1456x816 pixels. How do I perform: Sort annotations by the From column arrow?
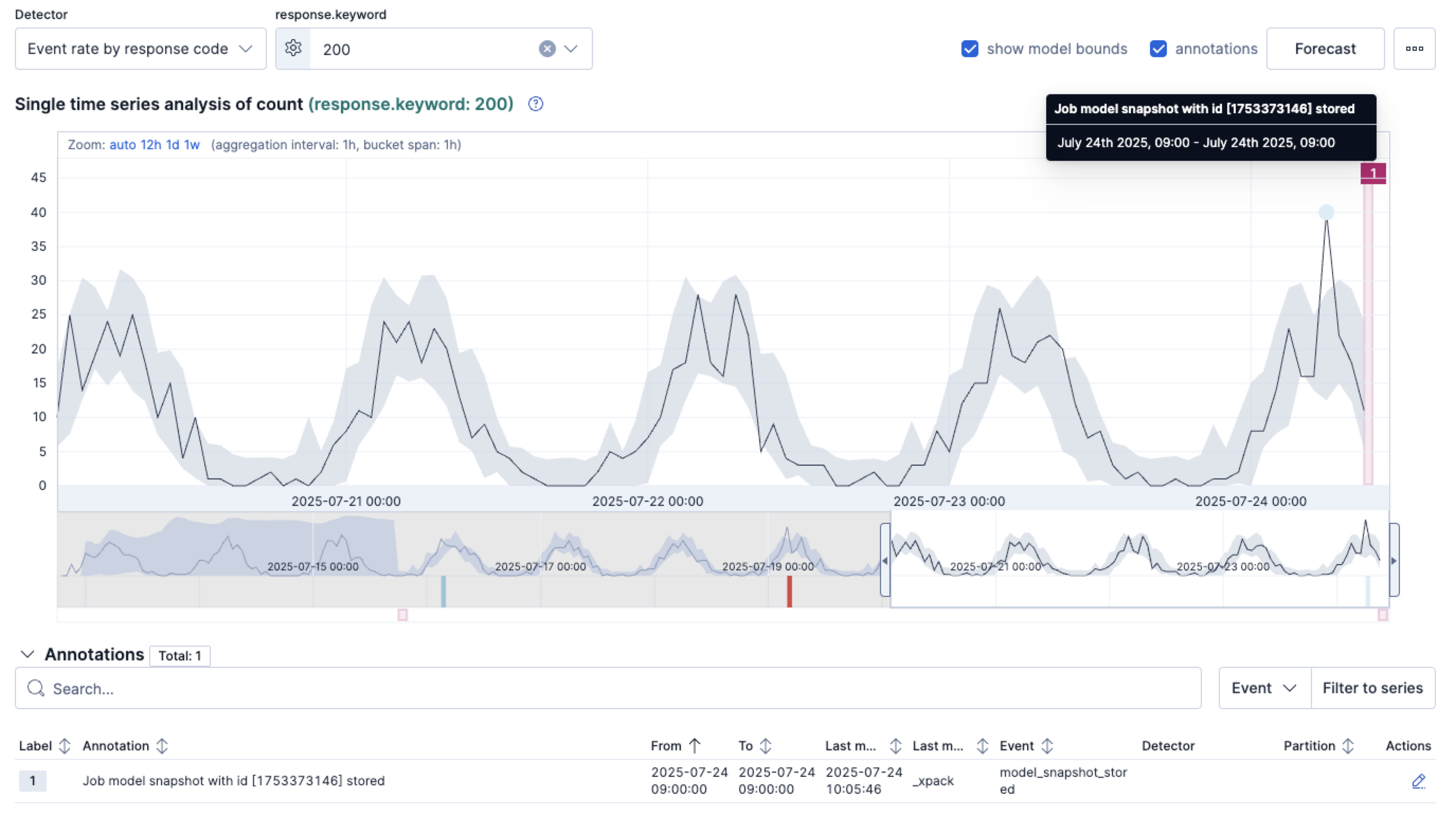[x=695, y=746]
